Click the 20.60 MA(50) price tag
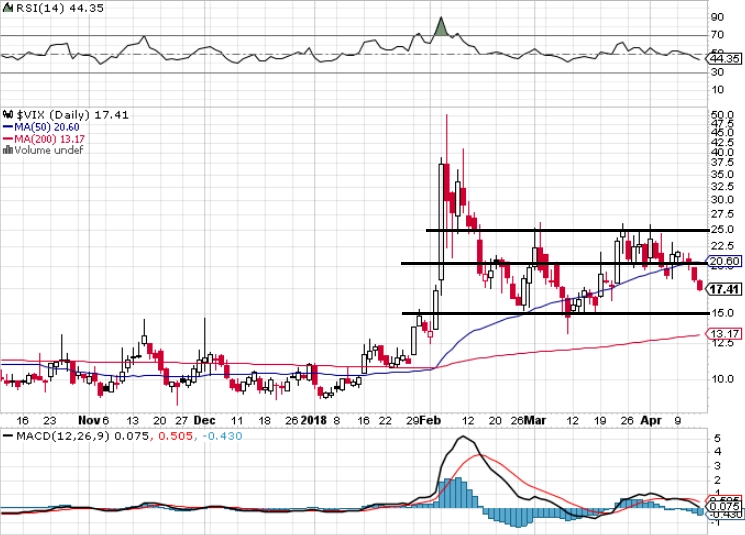 point(725,261)
